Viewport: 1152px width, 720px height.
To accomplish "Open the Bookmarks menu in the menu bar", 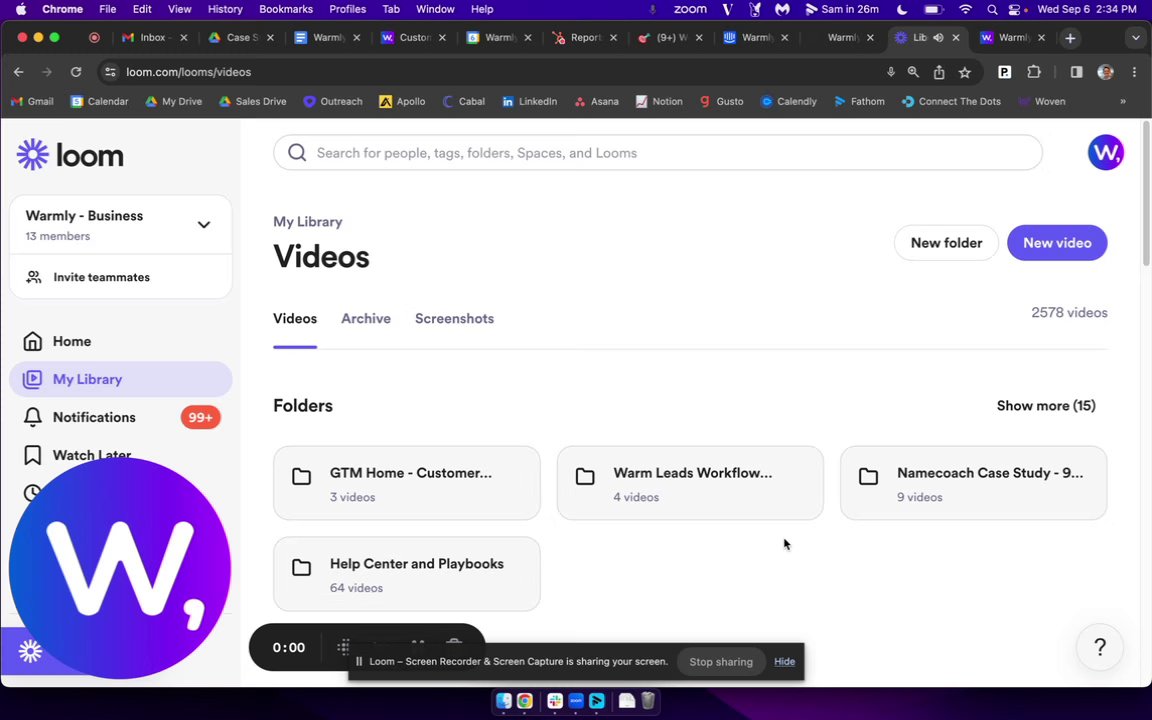I will (286, 10).
